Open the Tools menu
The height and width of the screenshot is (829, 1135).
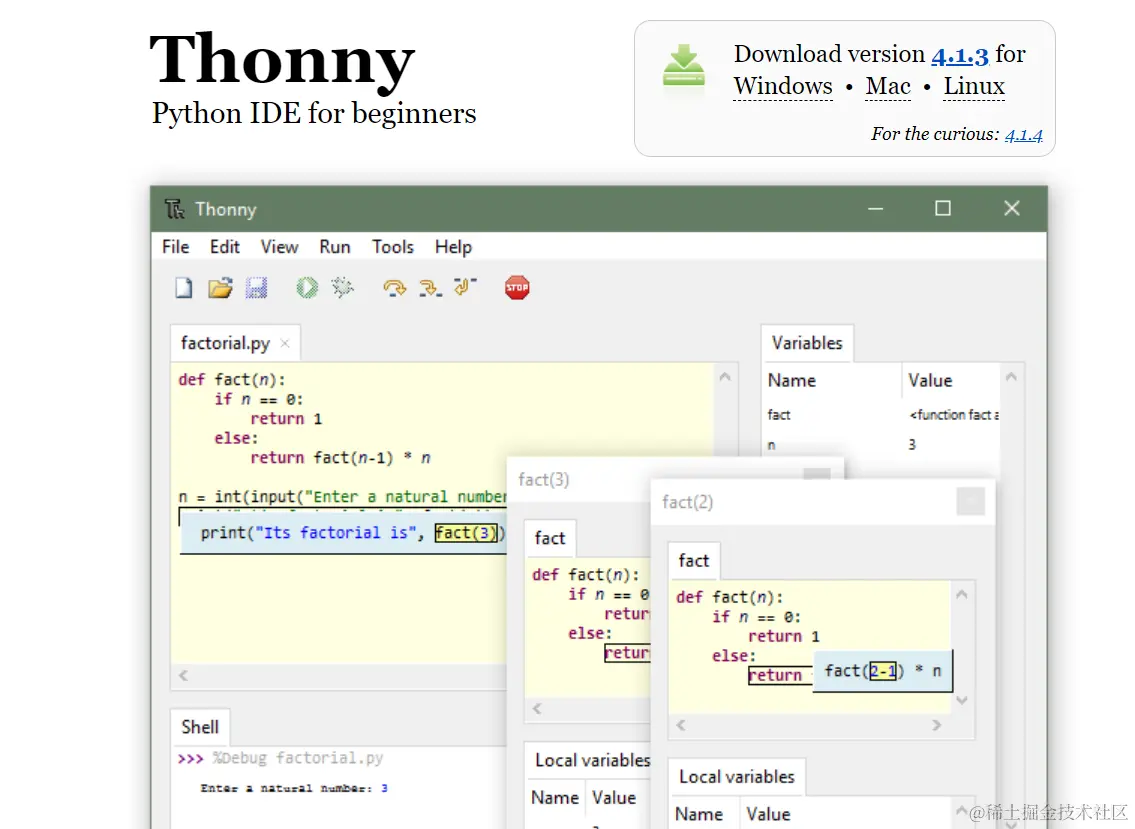(x=392, y=247)
